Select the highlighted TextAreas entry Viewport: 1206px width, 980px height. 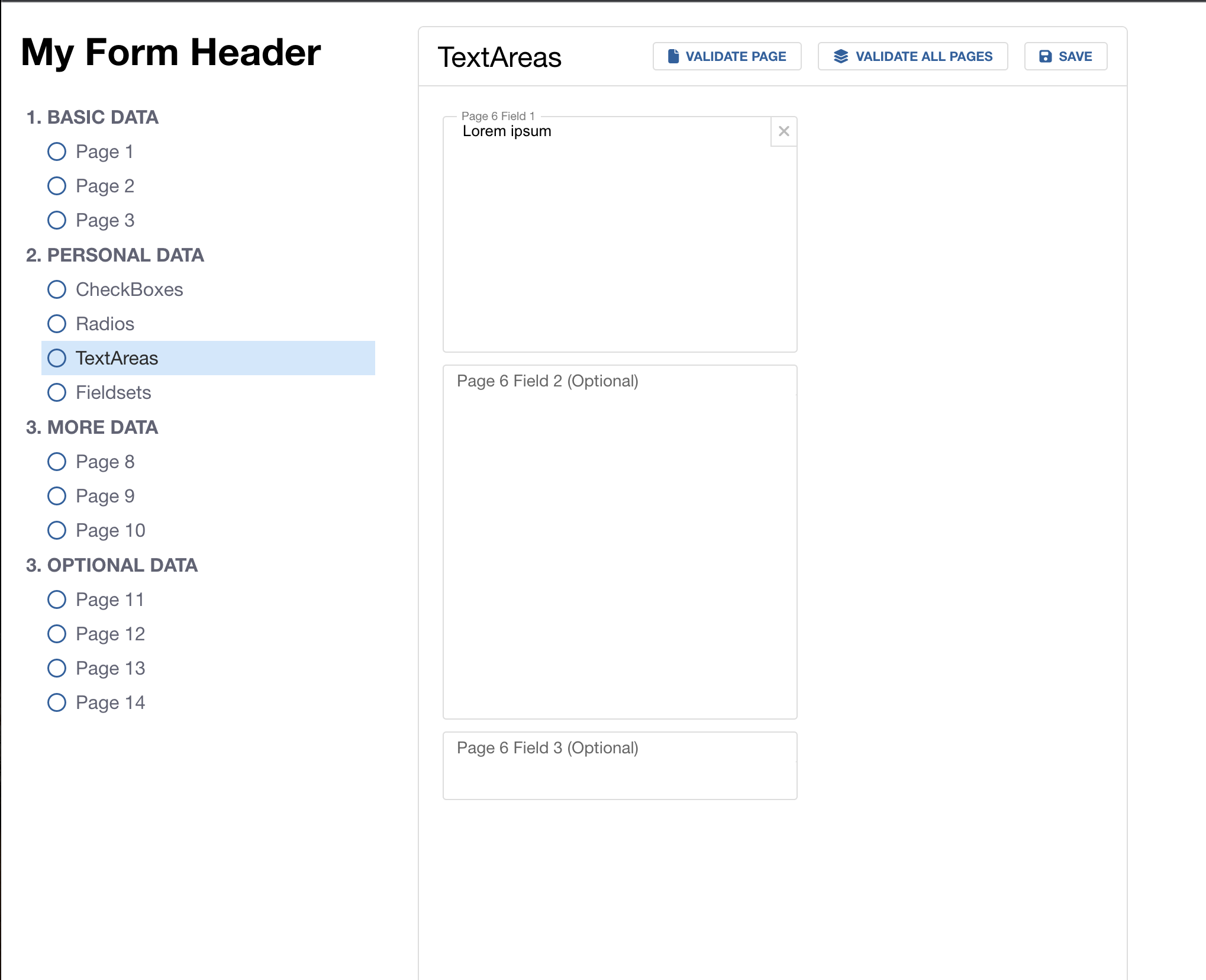[208, 358]
